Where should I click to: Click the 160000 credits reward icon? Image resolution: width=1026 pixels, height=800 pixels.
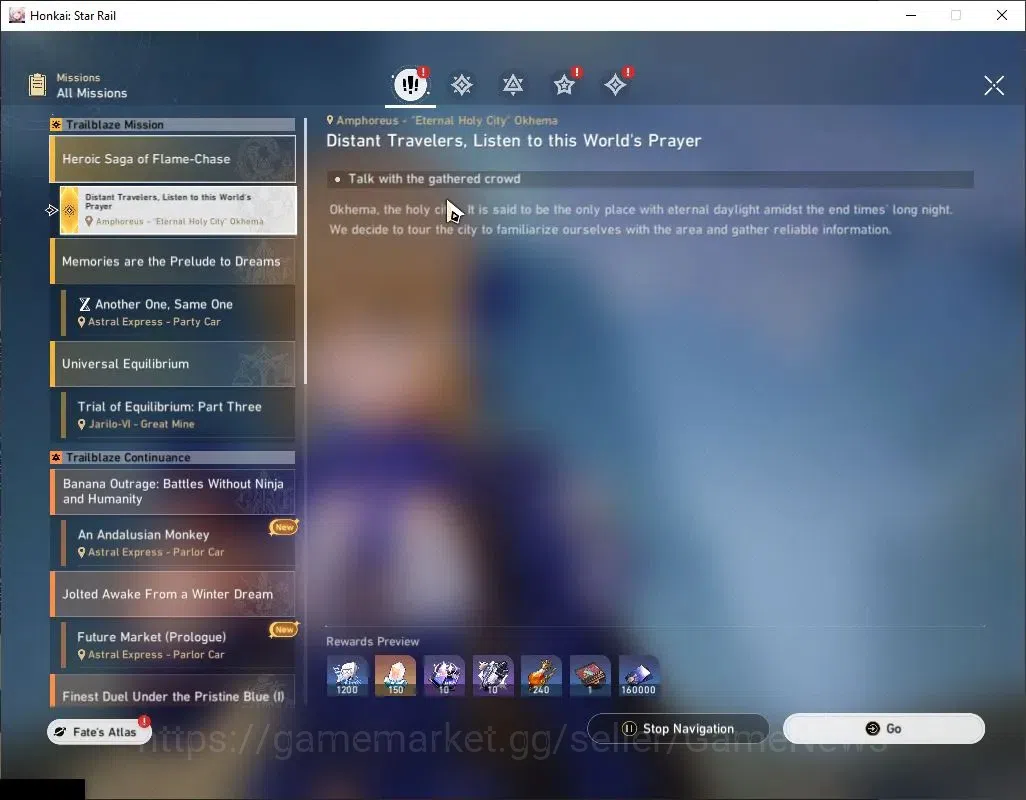(x=639, y=675)
